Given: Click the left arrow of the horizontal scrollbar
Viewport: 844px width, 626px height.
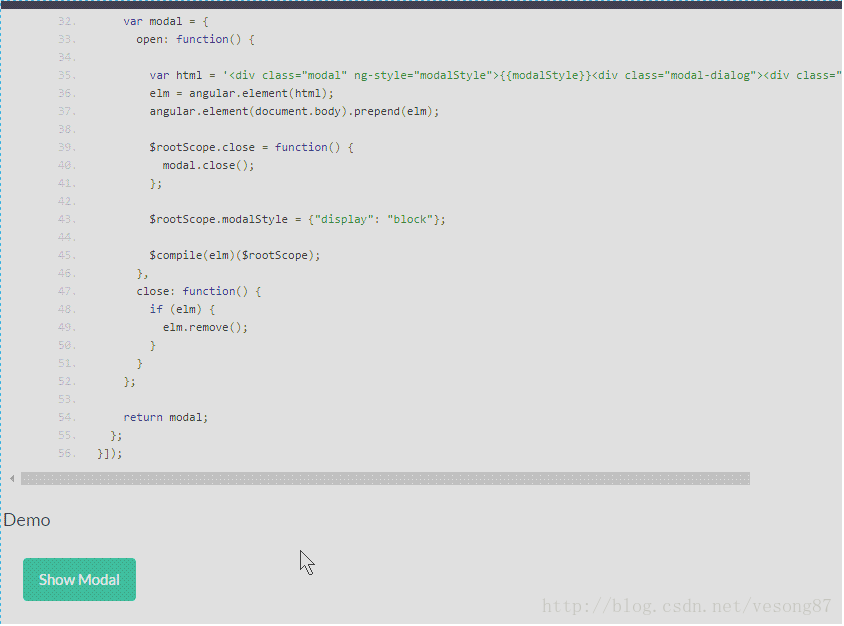Looking at the screenshot, I should (10, 478).
